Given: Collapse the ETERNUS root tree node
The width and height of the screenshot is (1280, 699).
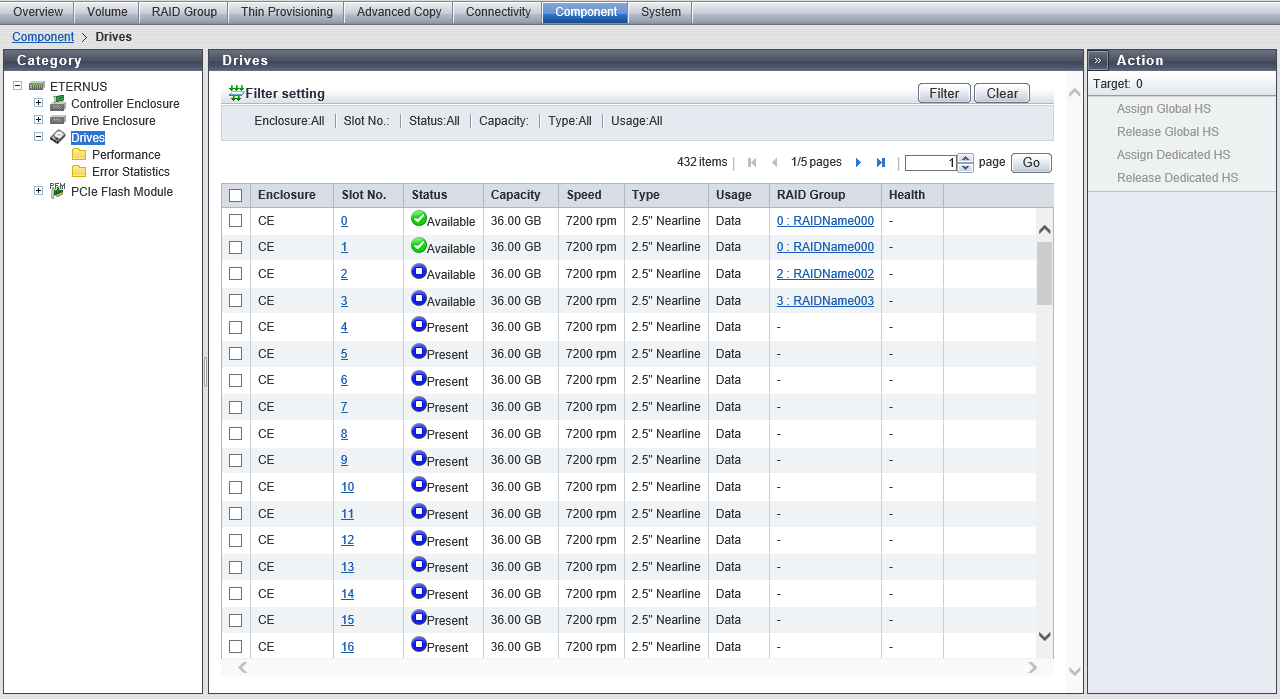Looking at the screenshot, I should [x=18, y=86].
